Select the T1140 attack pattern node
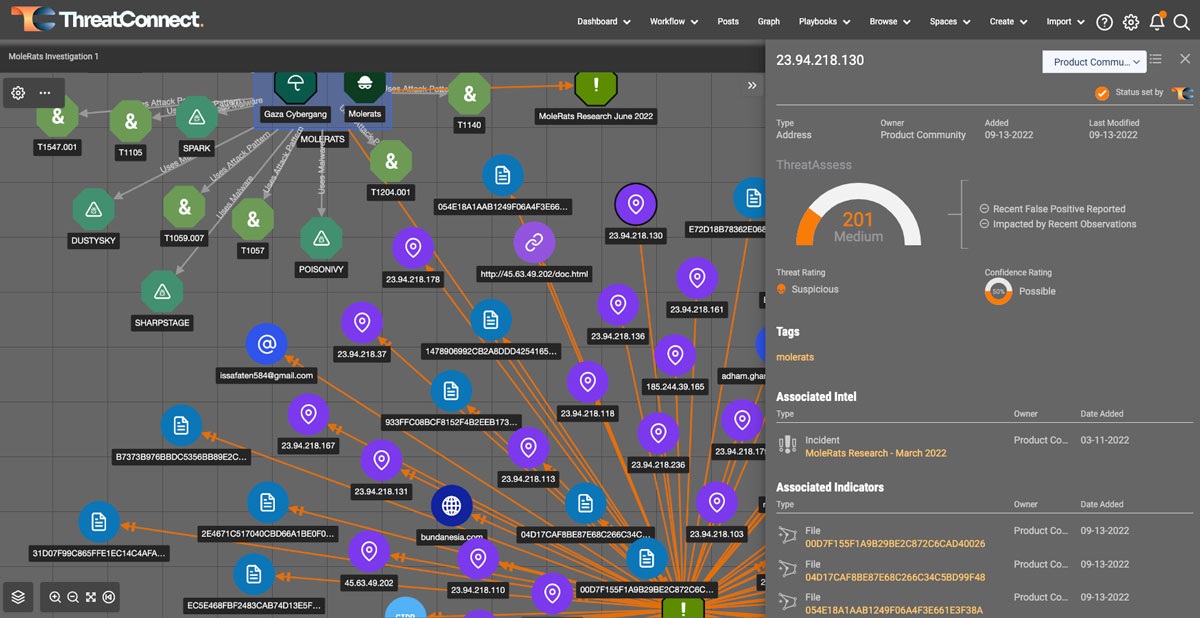1200x618 pixels. point(469,95)
